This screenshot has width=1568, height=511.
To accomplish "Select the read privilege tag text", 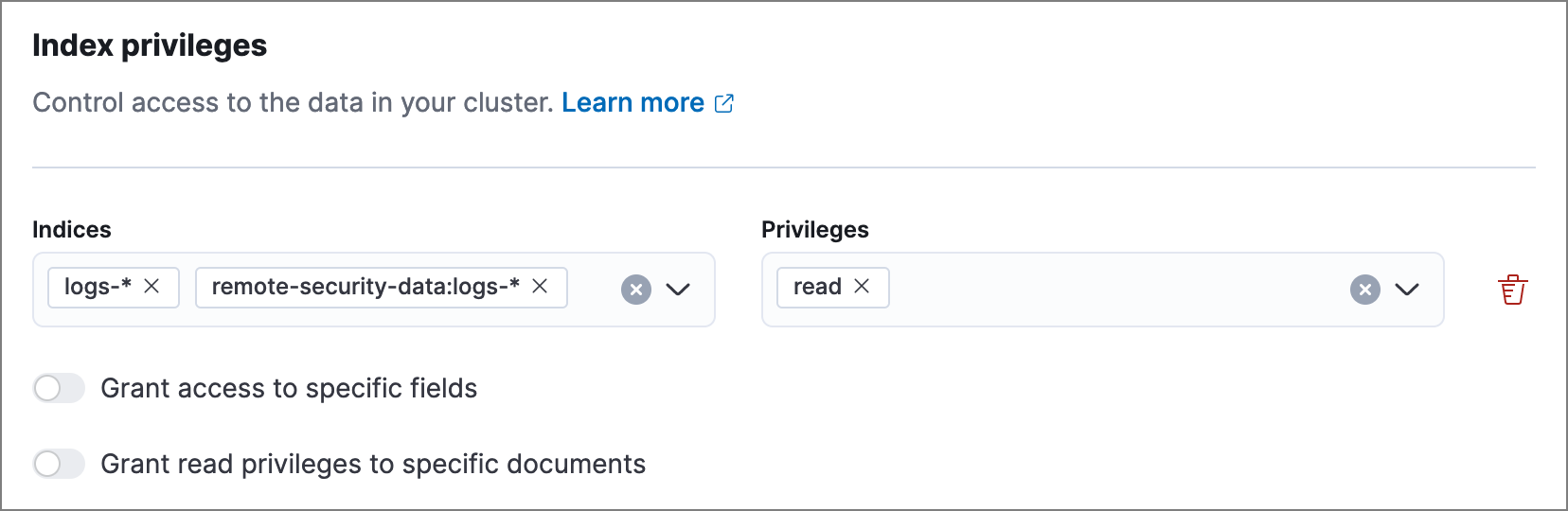I will click(x=817, y=287).
